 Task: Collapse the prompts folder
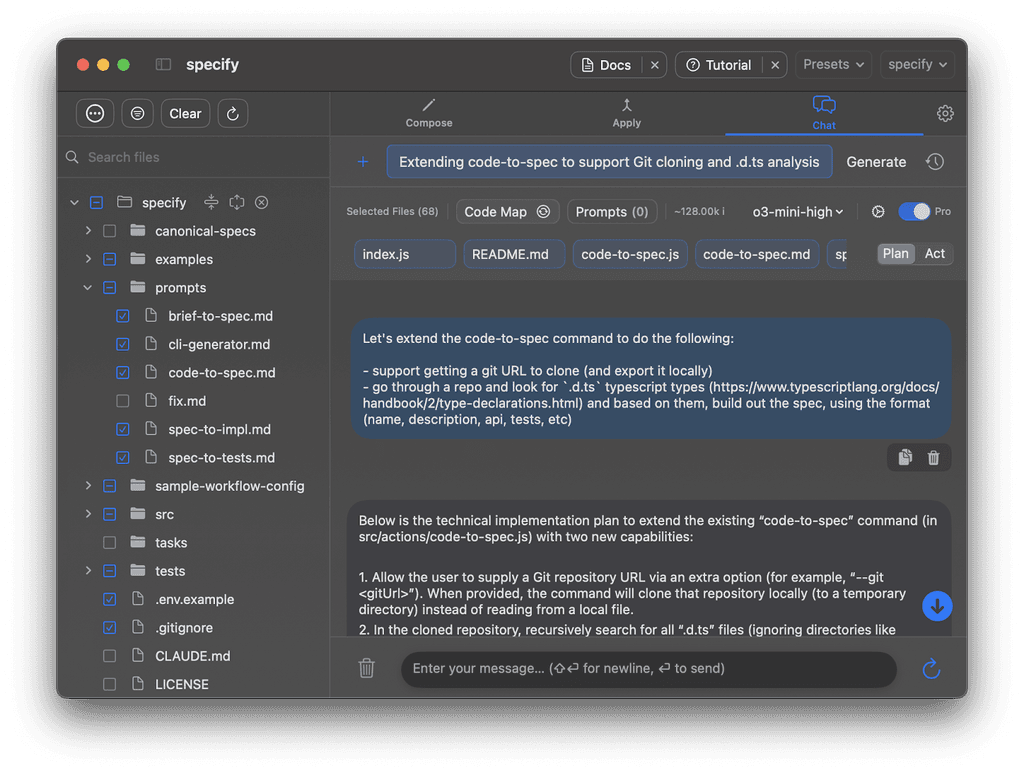(88, 287)
